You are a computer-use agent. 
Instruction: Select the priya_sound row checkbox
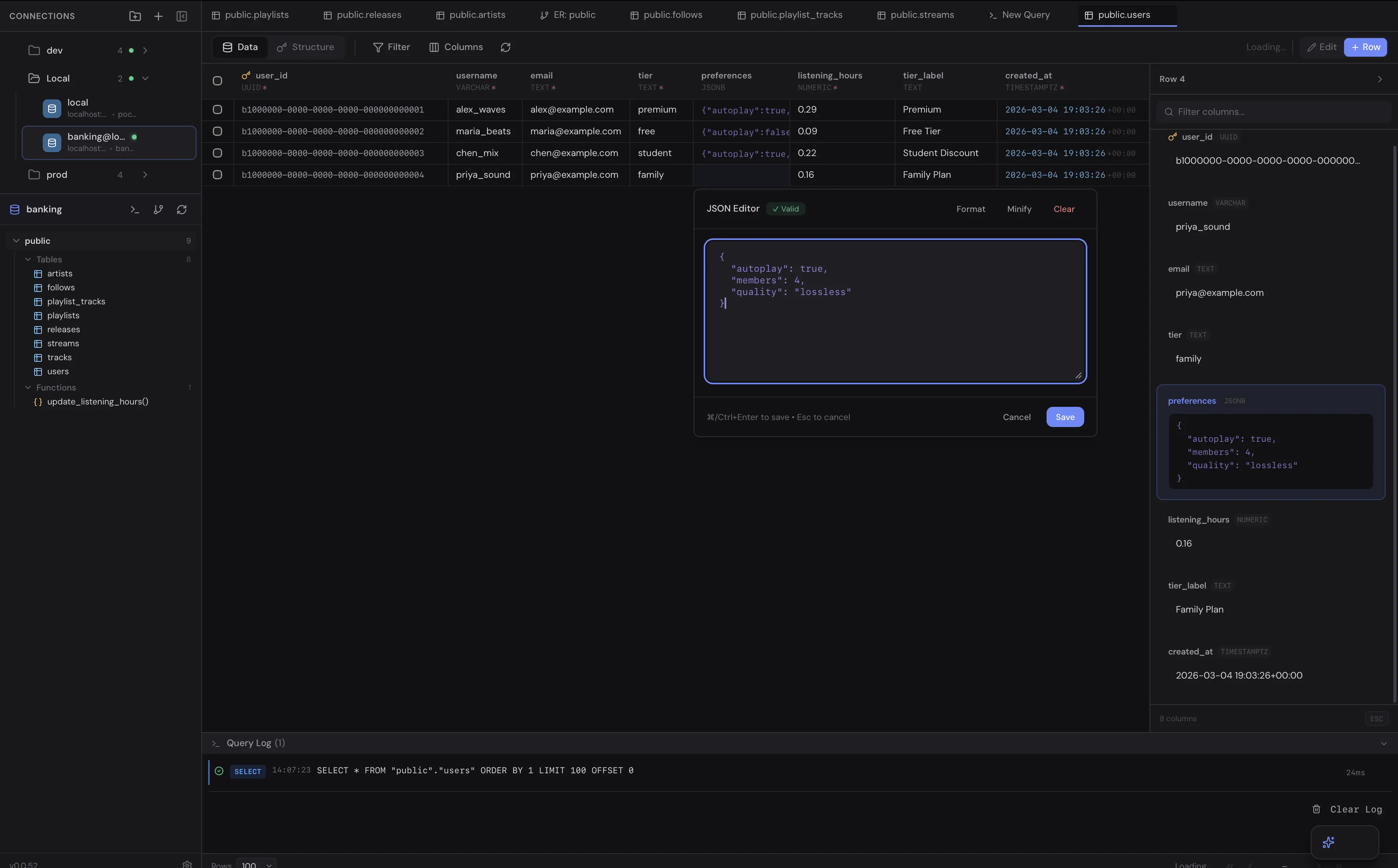pyautogui.click(x=217, y=175)
